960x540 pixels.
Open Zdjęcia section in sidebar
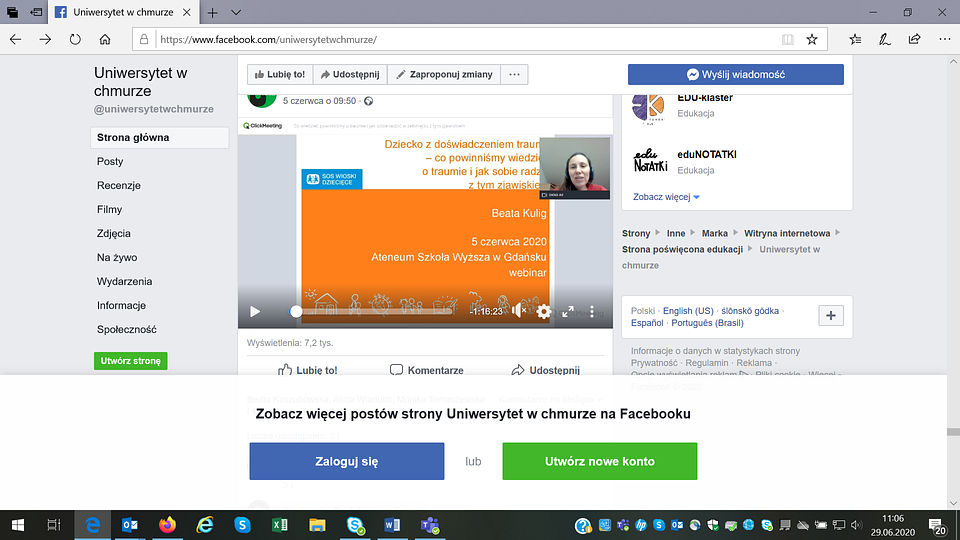click(114, 233)
